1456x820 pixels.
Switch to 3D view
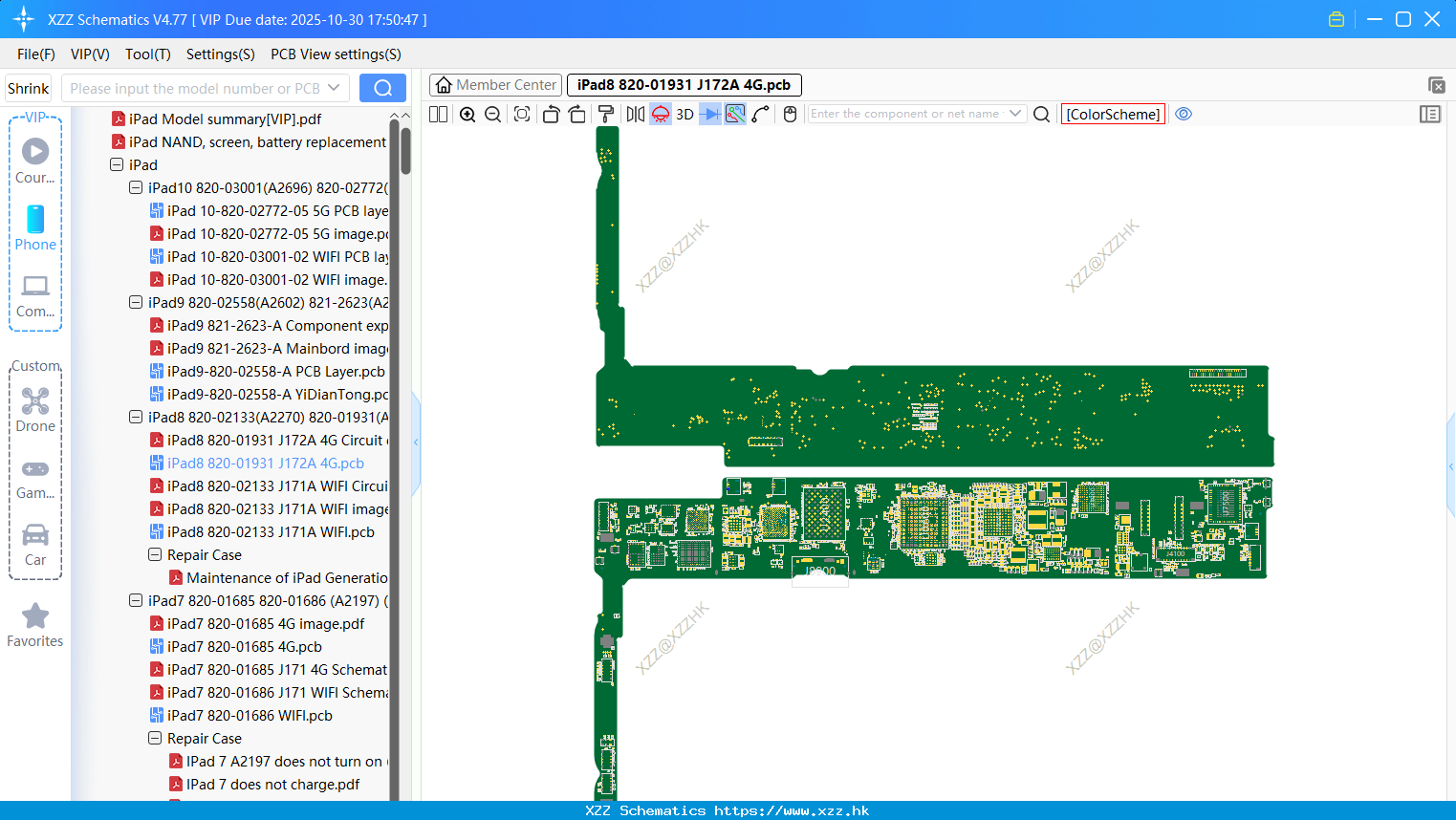(x=685, y=114)
